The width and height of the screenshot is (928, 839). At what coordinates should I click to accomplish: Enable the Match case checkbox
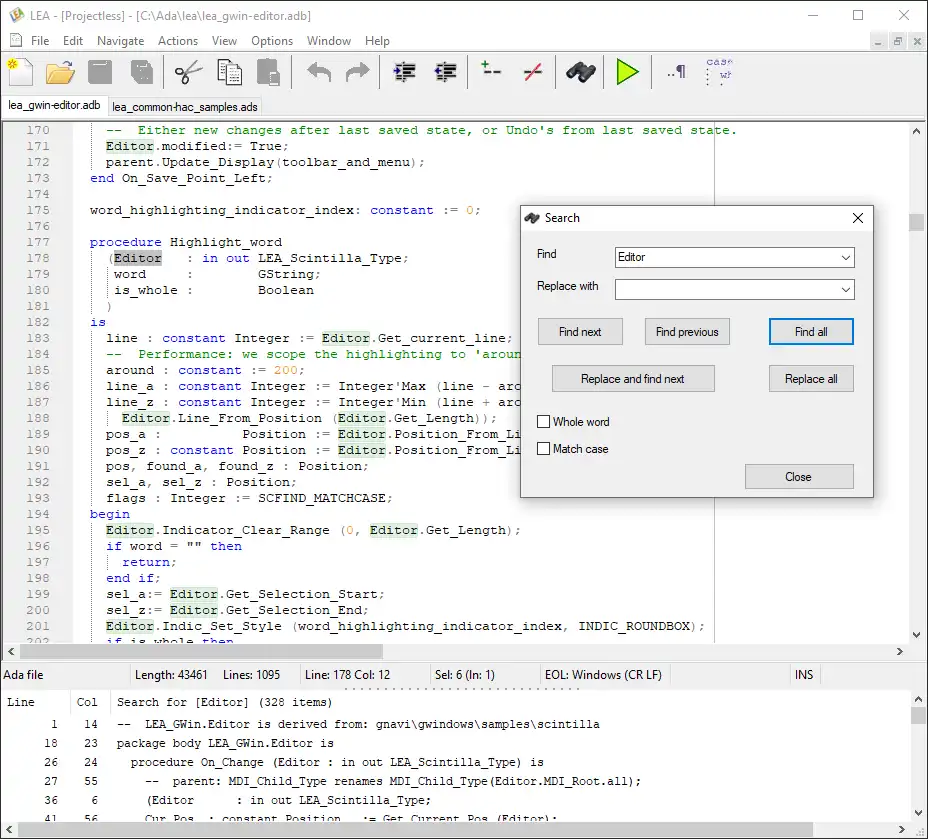click(545, 449)
